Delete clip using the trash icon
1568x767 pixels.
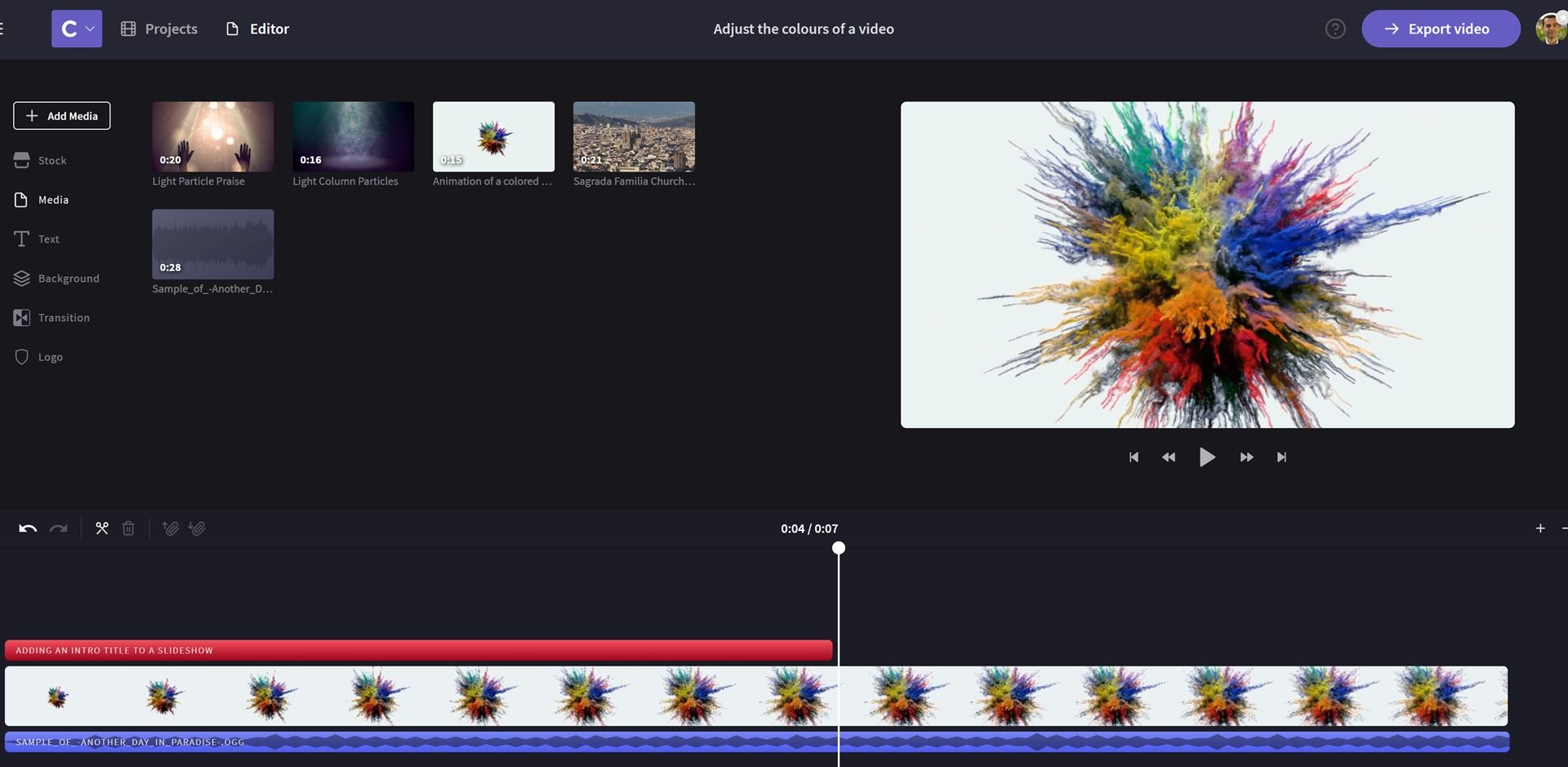click(x=127, y=528)
